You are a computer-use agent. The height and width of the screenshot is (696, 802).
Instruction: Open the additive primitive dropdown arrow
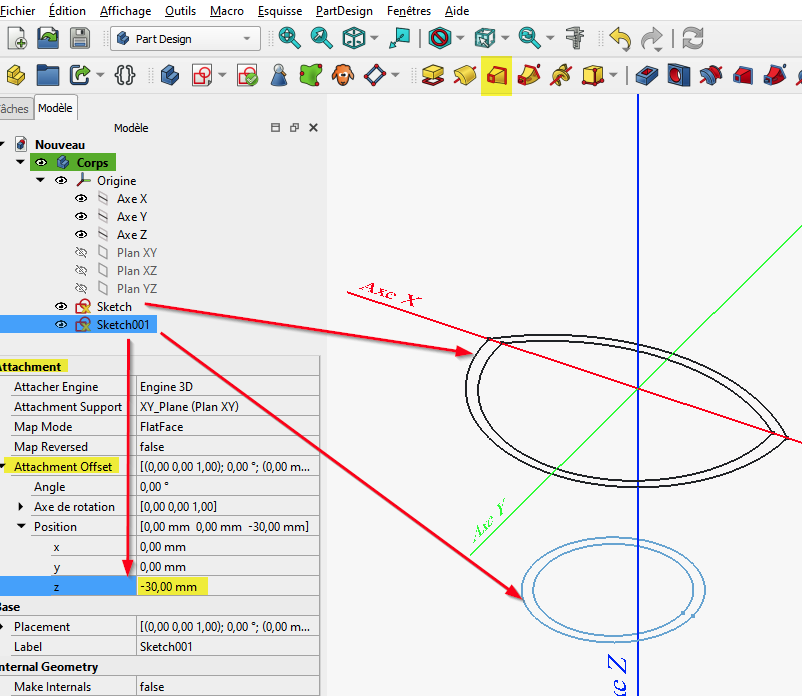click(x=613, y=76)
